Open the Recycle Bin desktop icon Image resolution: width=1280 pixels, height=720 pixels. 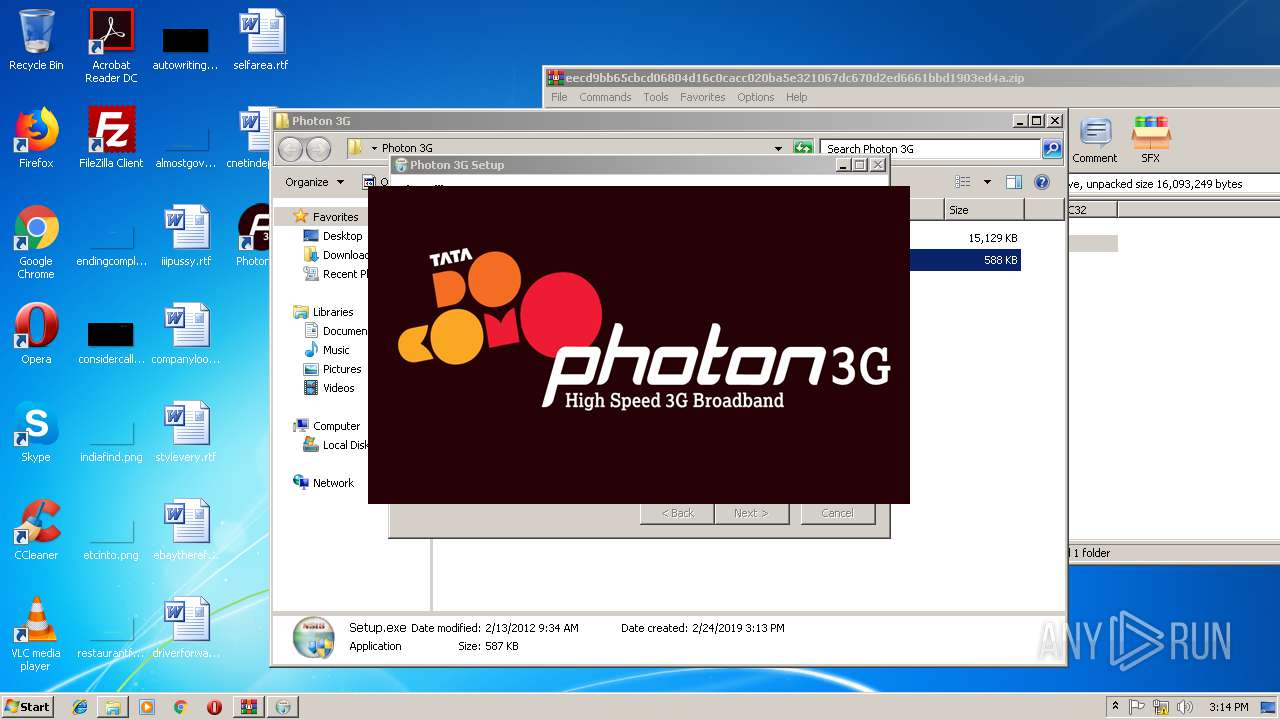[x=36, y=40]
